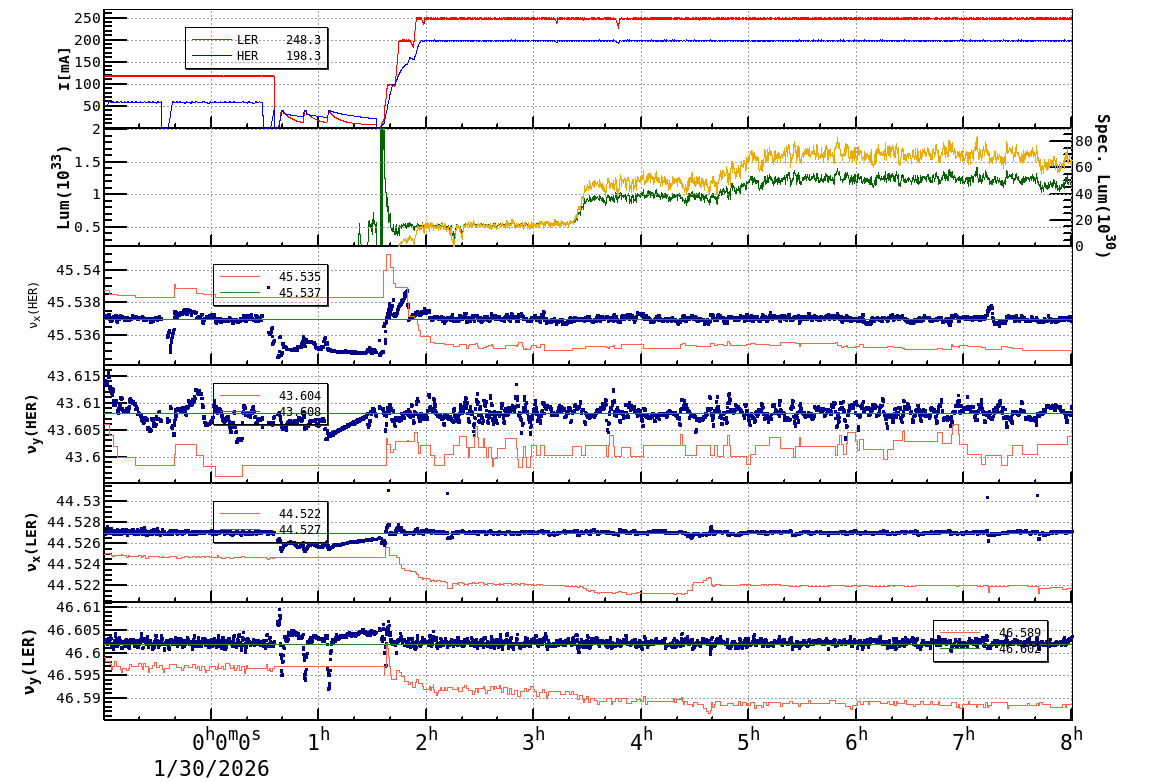Click the 45.537 legend value
Viewport: 1154px width, 782px height.
pyautogui.click(x=300, y=293)
